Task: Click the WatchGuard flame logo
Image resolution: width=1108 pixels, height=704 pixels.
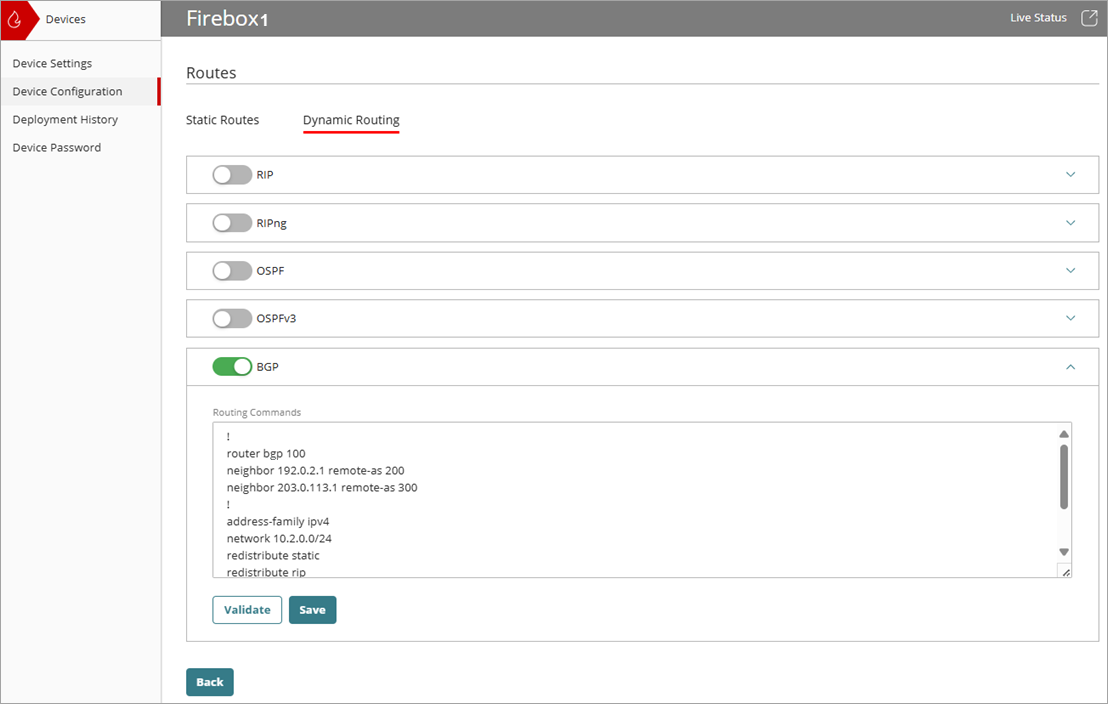Action: [x=14, y=18]
